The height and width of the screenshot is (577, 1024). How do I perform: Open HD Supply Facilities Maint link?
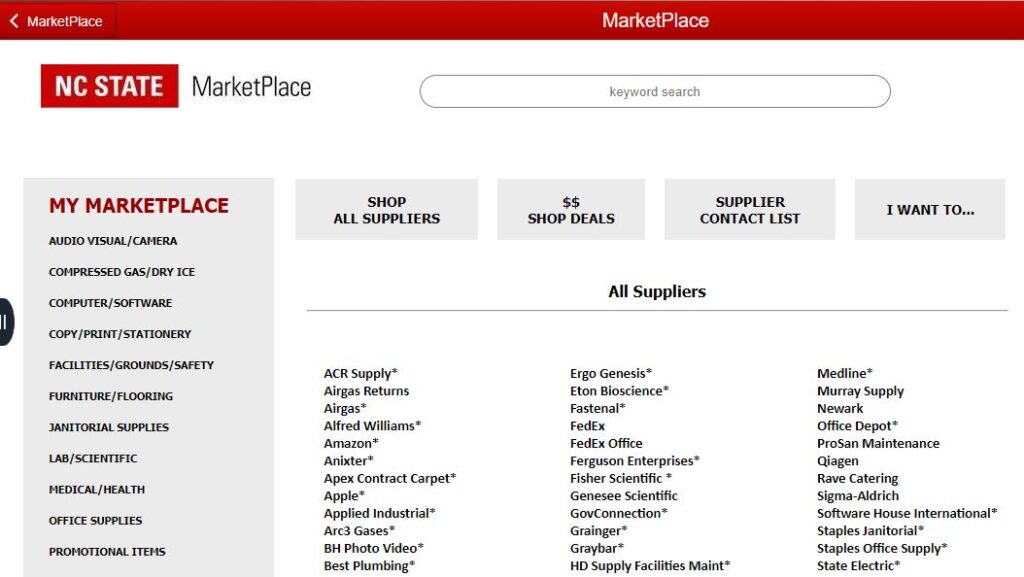coord(650,566)
